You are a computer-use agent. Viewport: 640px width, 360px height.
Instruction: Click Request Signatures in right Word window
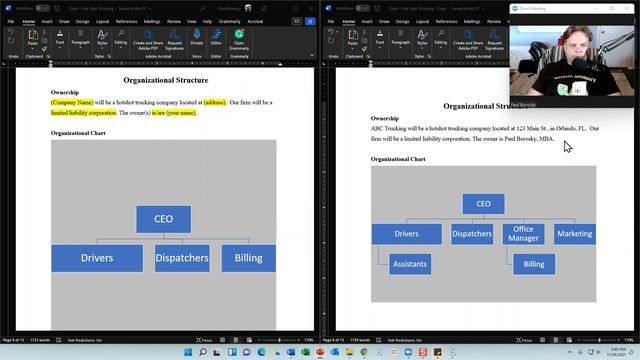tap(494, 40)
